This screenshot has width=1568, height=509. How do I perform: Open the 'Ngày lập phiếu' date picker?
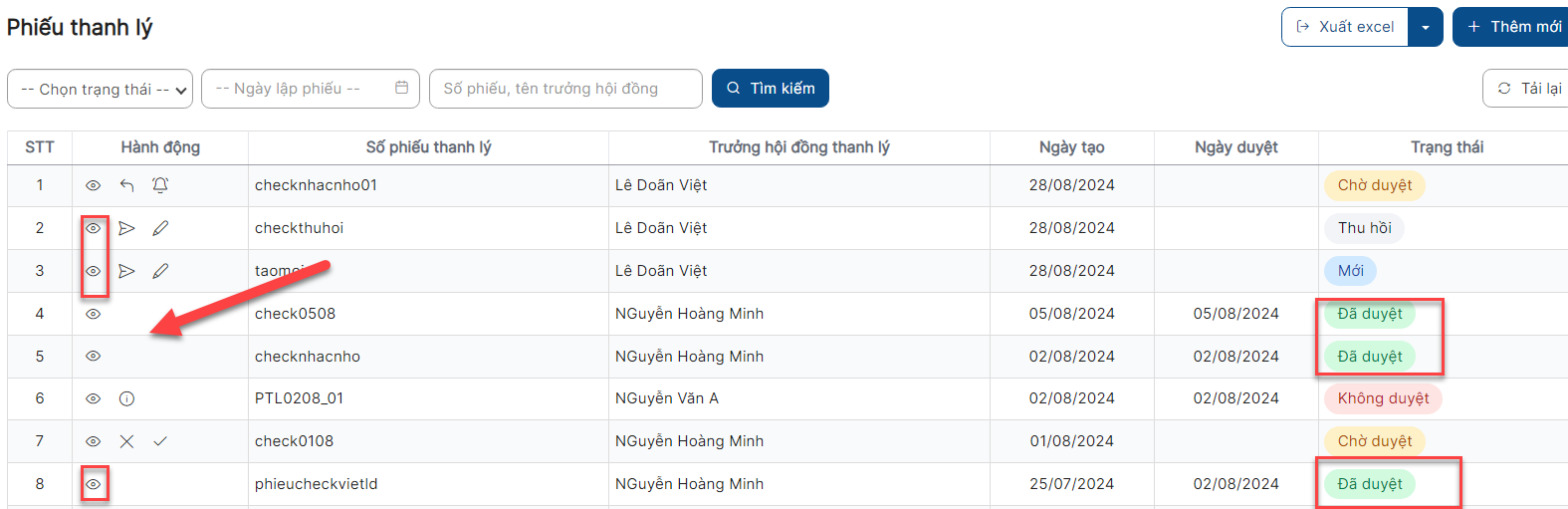tap(311, 89)
